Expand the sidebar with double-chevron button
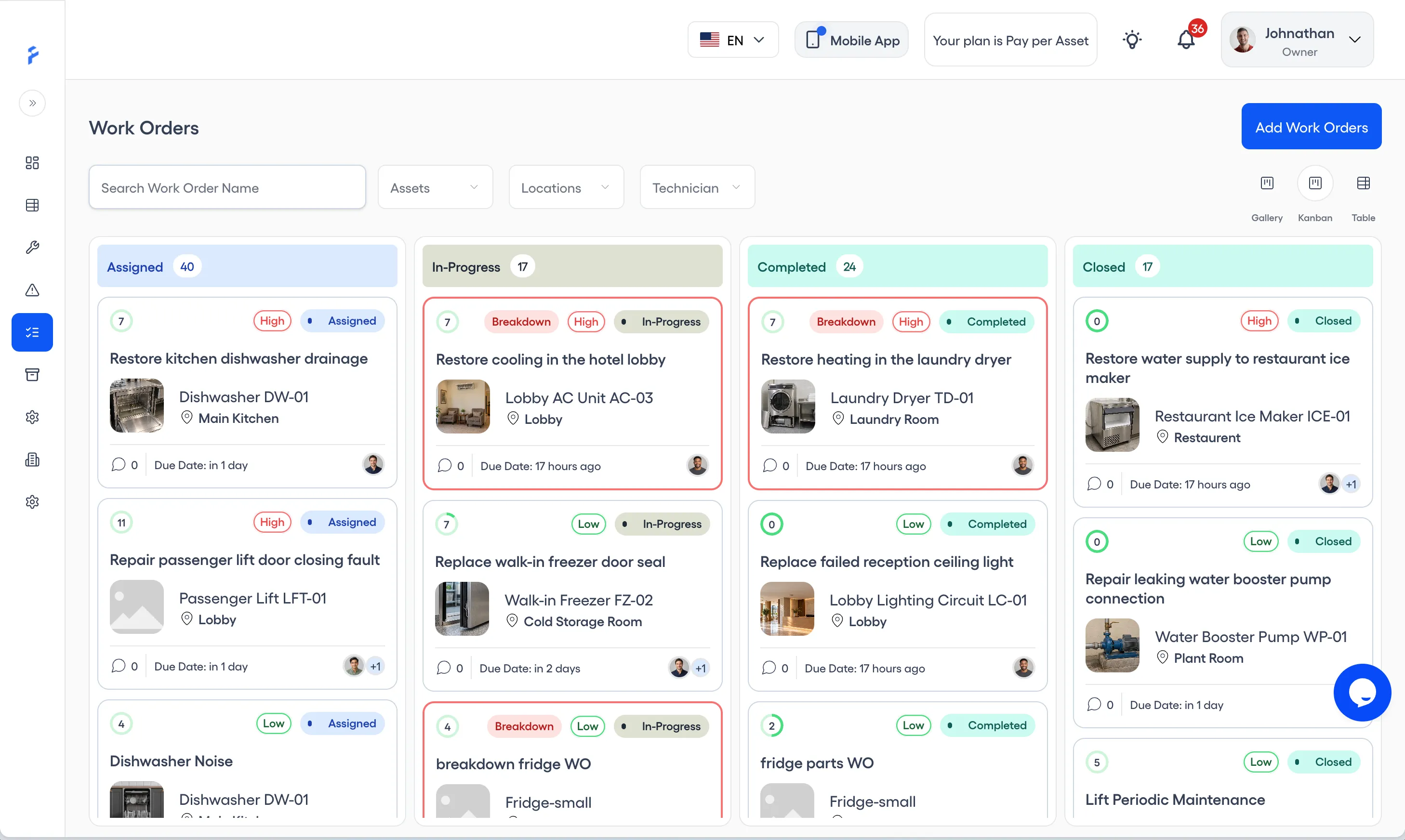The height and width of the screenshot is (840, 1405). (32, 103)
